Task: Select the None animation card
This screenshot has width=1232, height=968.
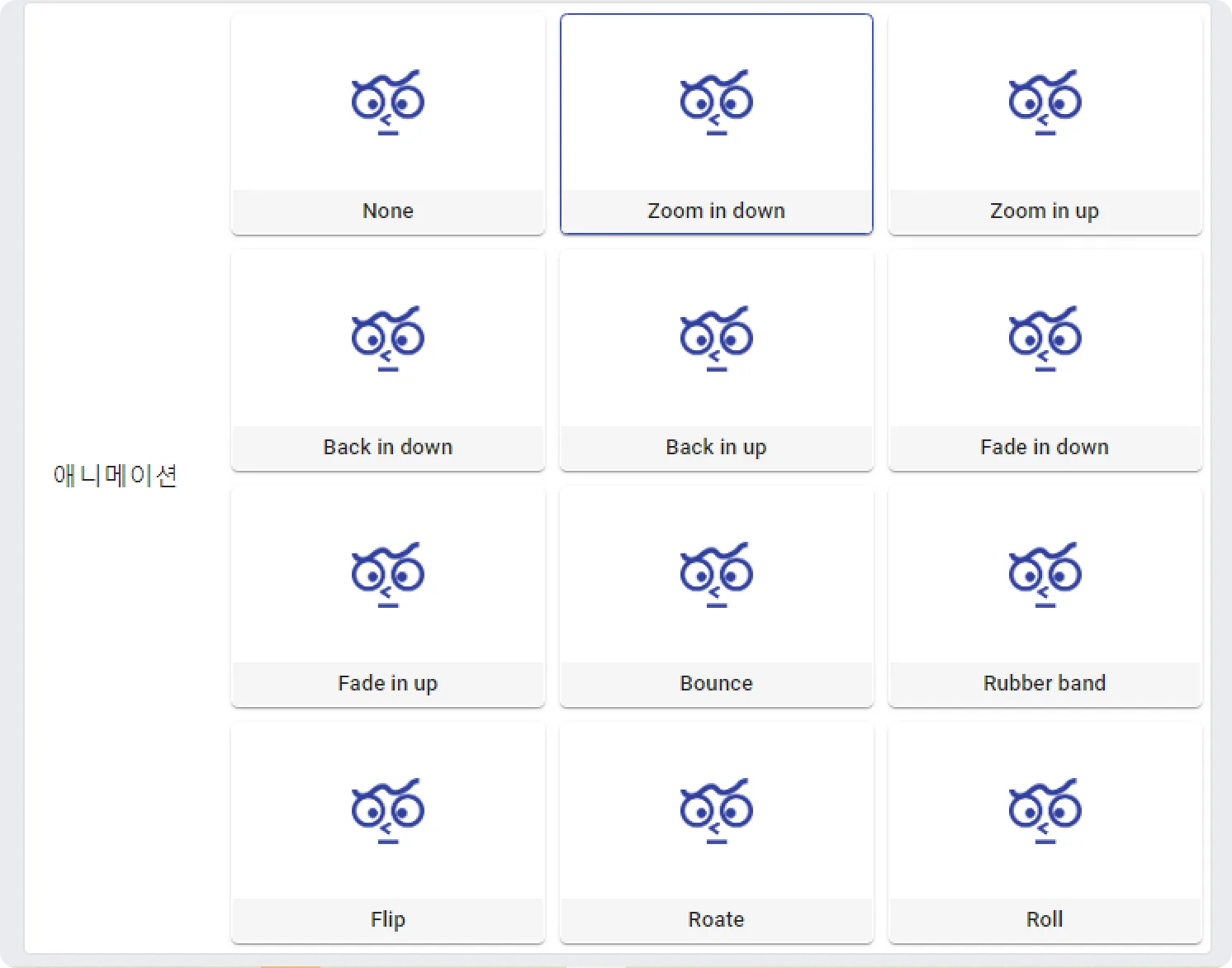Action: [x=387, y=124]
